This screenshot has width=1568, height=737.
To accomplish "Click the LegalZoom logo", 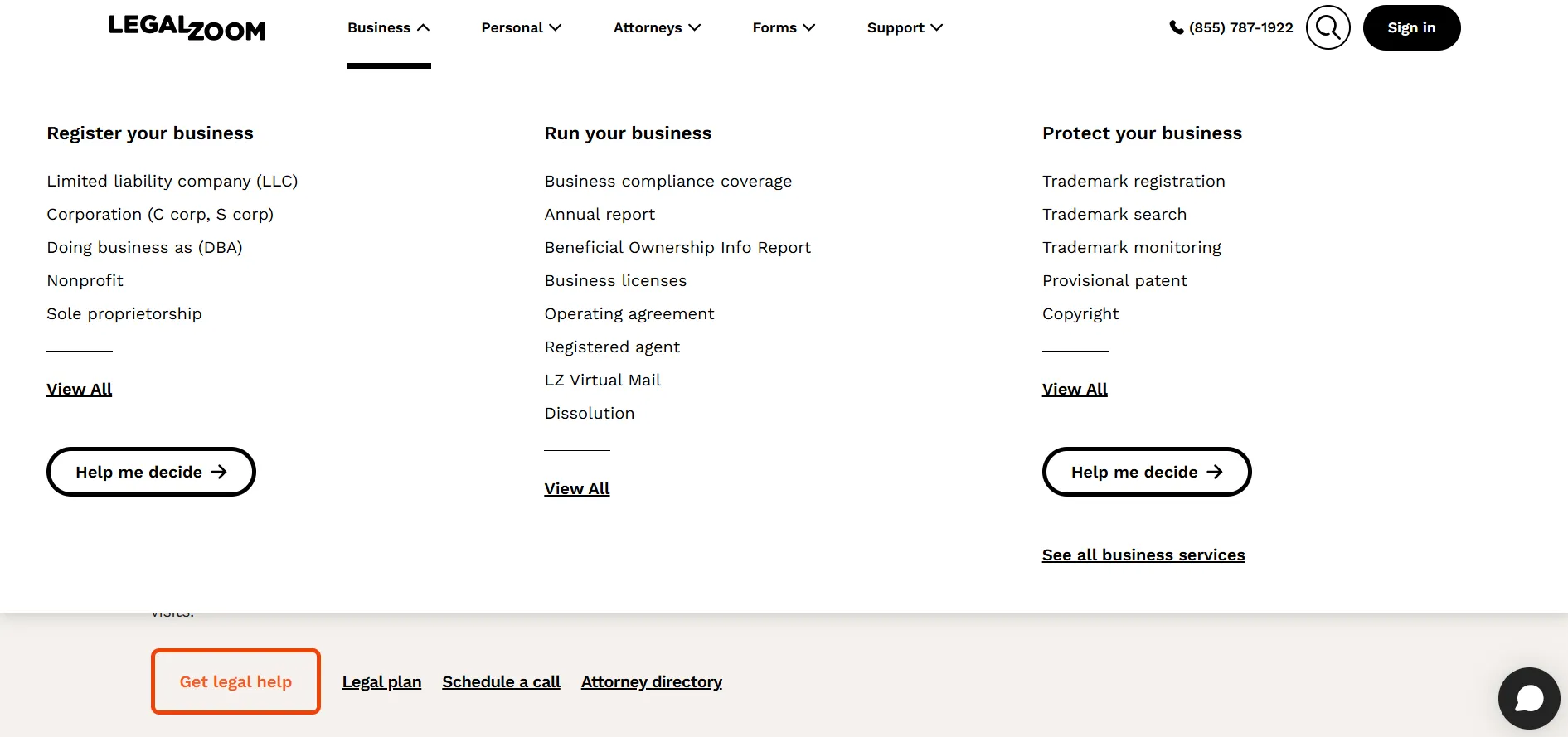I will 187,28.
